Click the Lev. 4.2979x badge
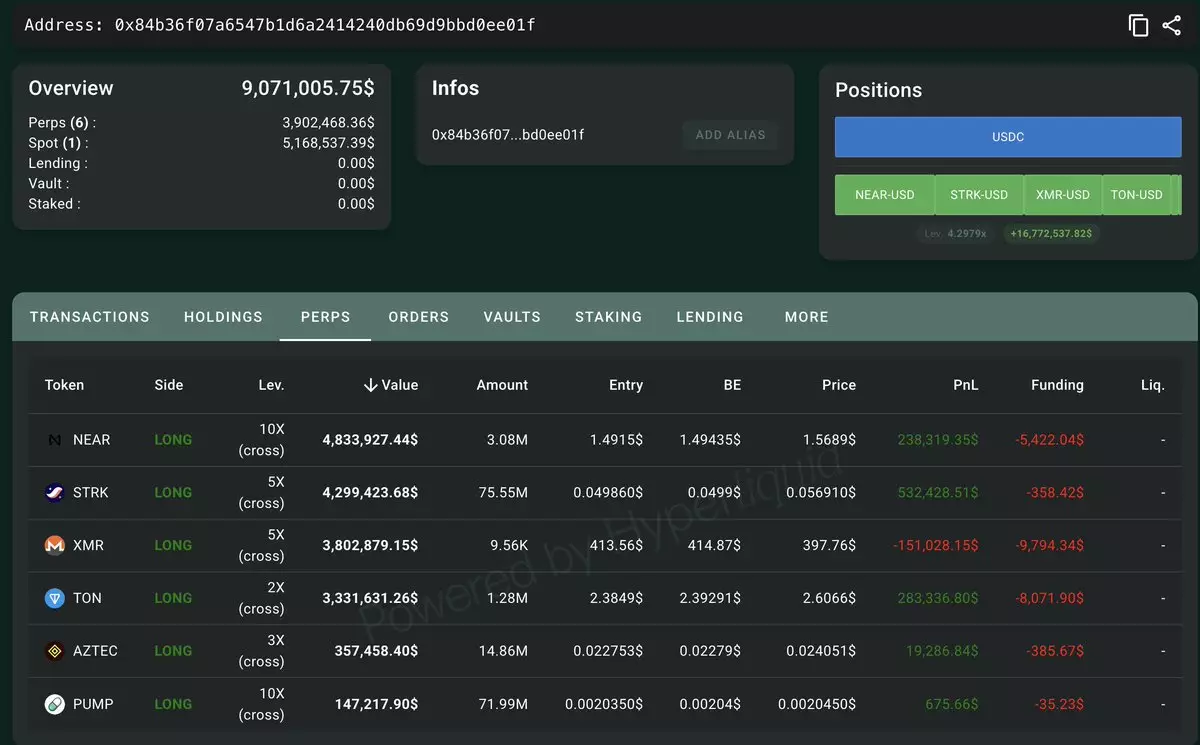This screenshot has width=1200, height=745. coord(955,234)
